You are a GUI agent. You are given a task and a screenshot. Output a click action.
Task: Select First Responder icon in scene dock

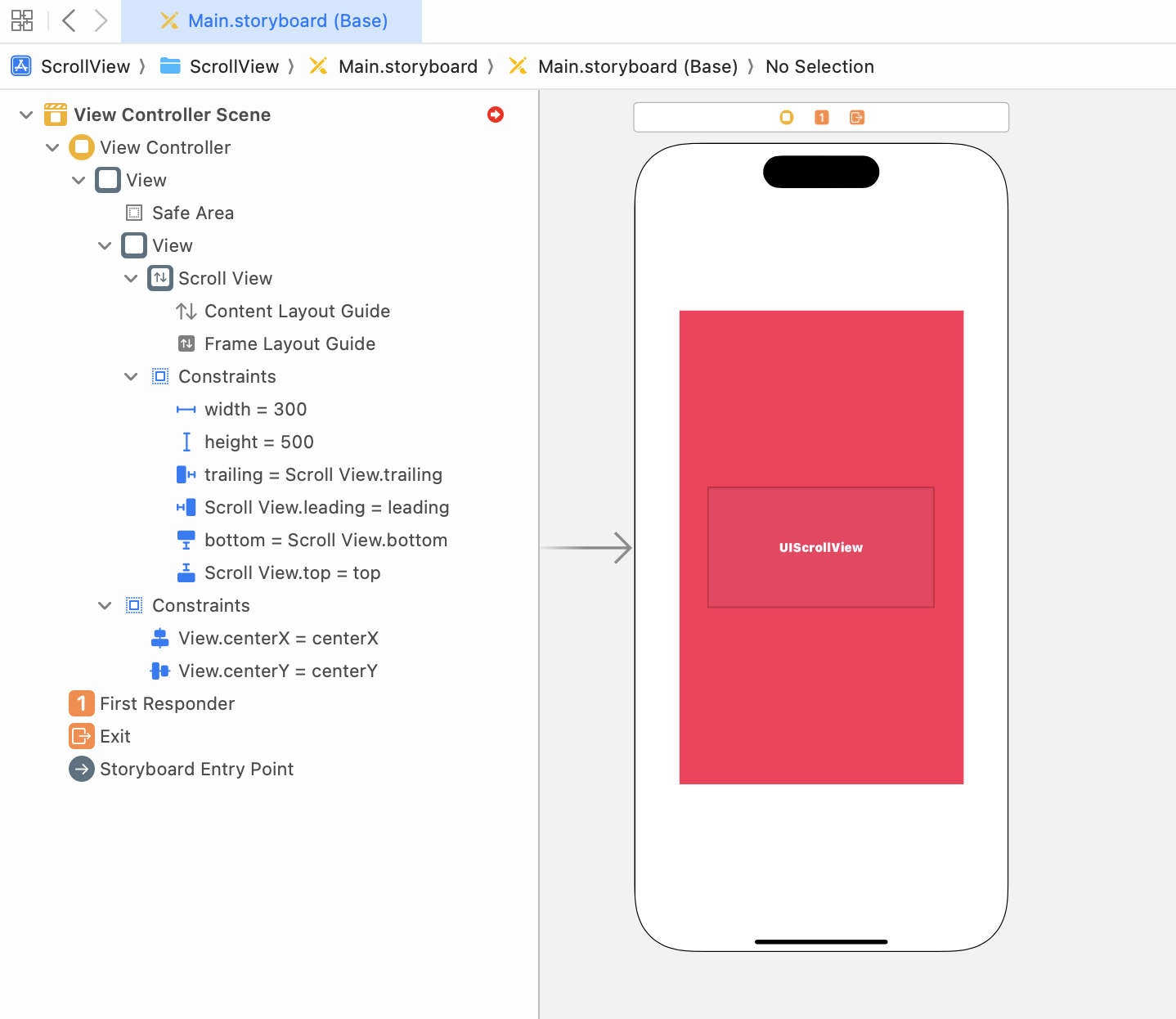pyautogui.click(x=822, y=117)
